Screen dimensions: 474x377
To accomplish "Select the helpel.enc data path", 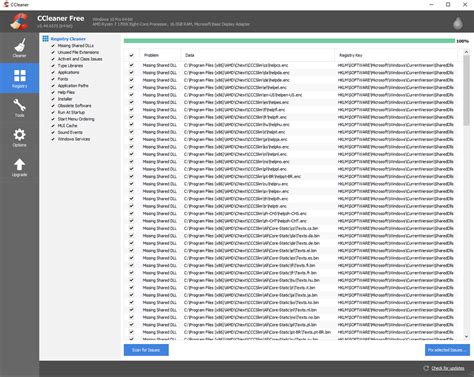I will point(235,87).
